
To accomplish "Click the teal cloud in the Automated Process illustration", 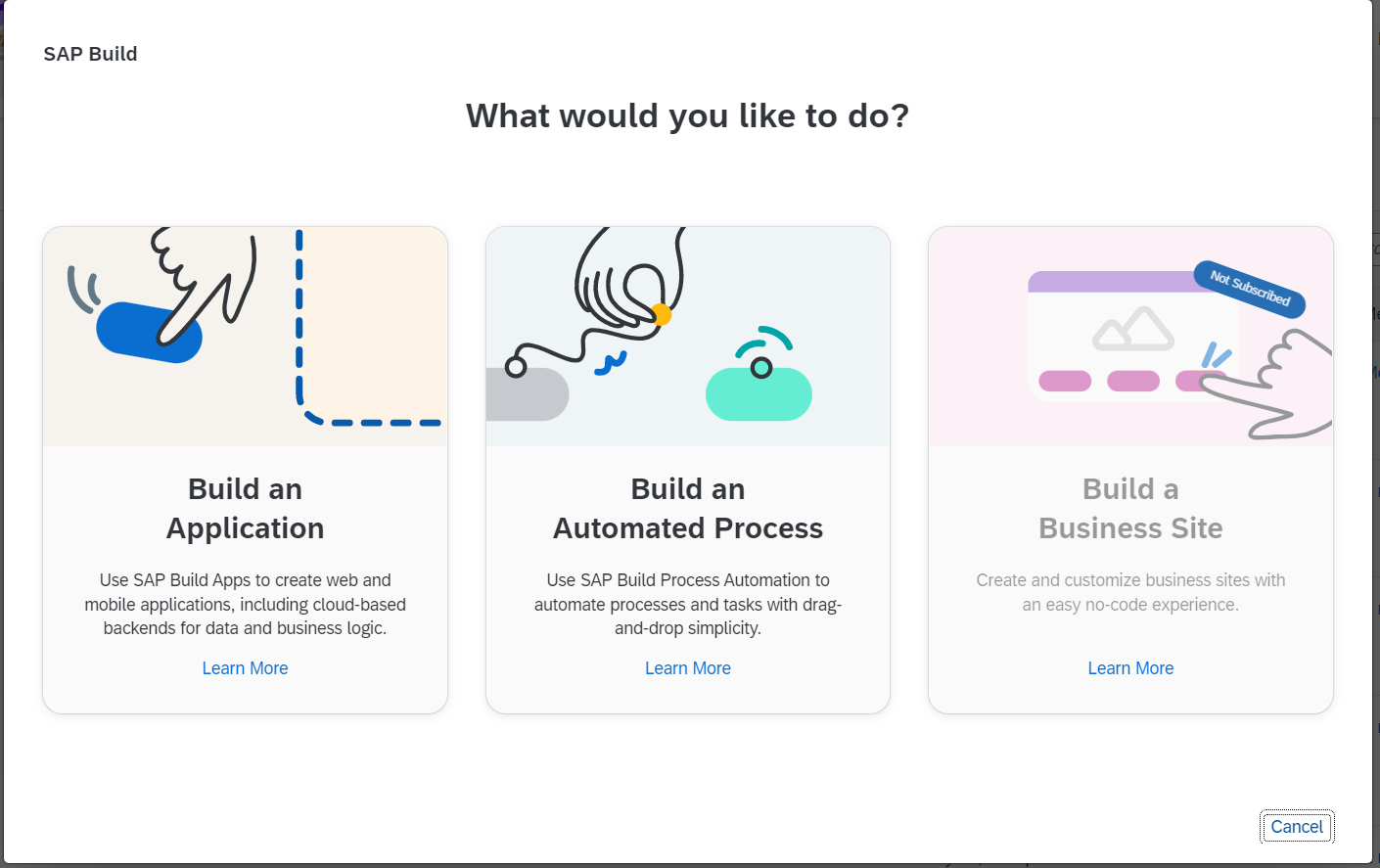I will click(759, 391).
